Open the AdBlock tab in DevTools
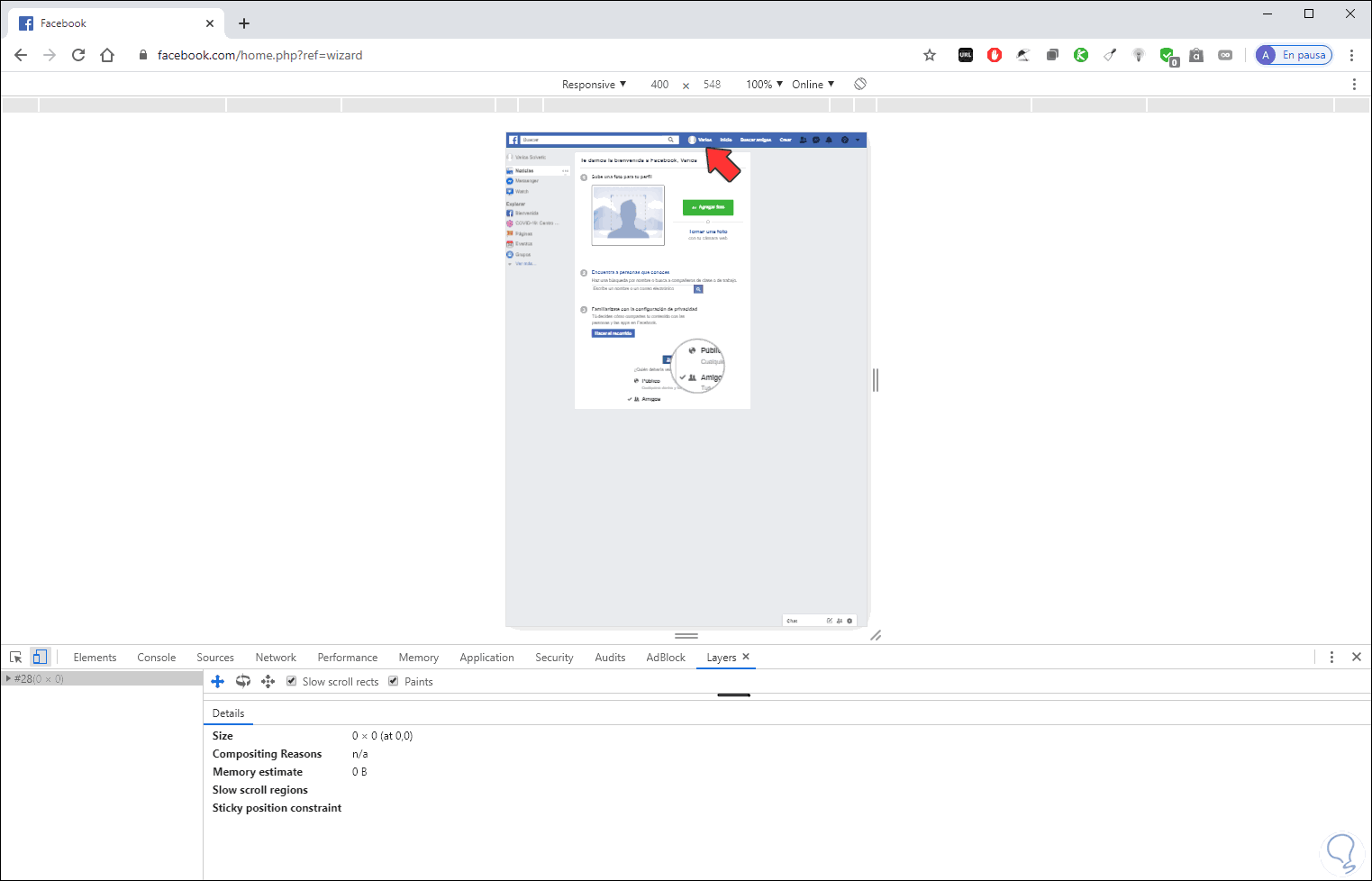Image resolution: width=1372 pixels, height=881 pixels. coord(666,658)
